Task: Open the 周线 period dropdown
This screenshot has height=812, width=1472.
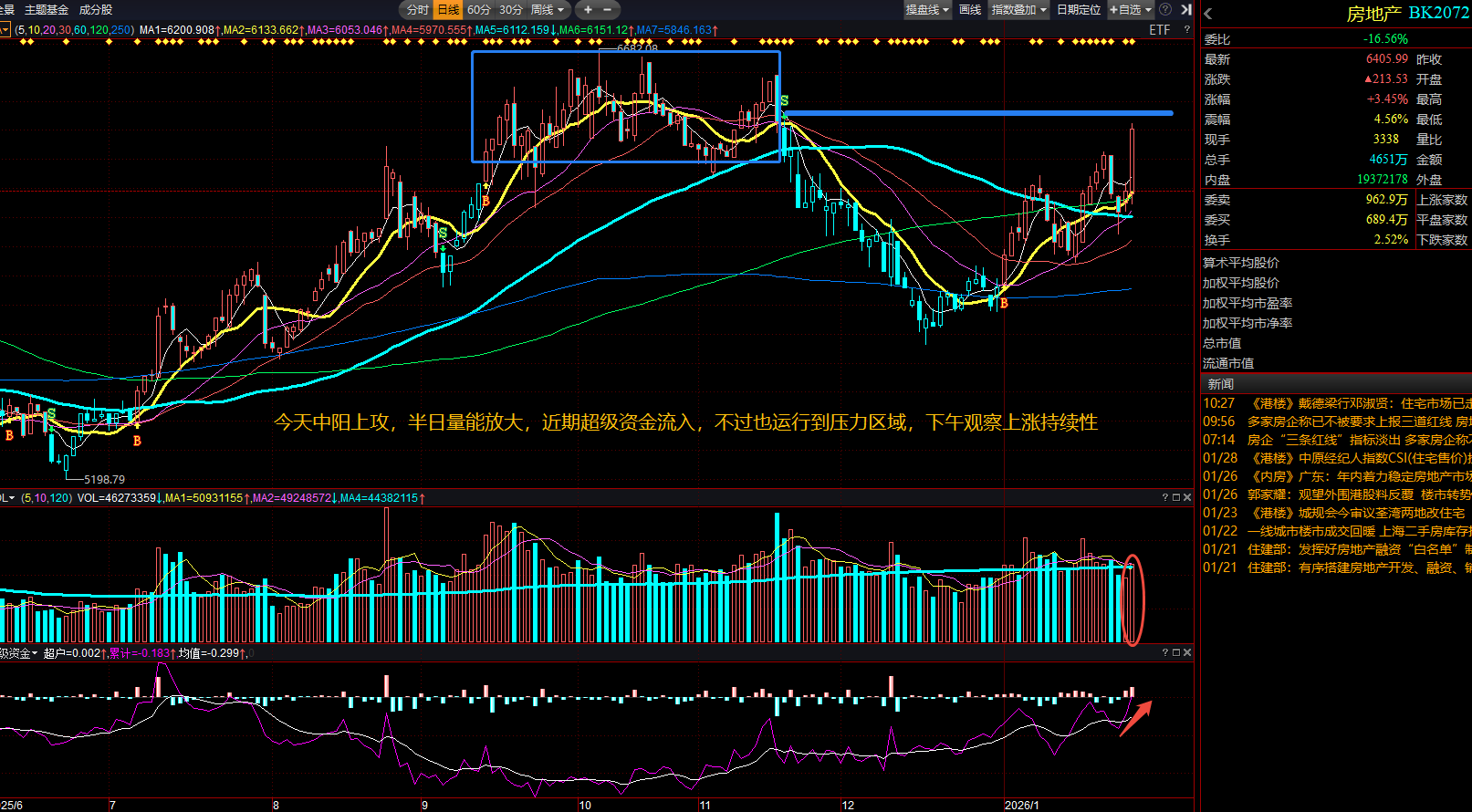Action: point(548,10)
